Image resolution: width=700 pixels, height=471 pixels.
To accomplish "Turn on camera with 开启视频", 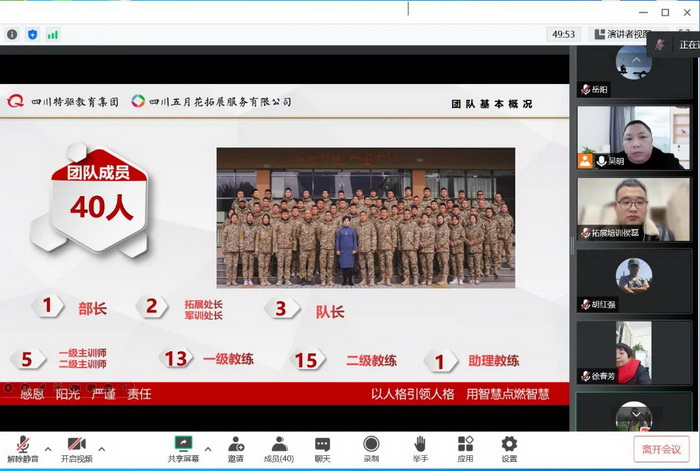I will 76,449.
